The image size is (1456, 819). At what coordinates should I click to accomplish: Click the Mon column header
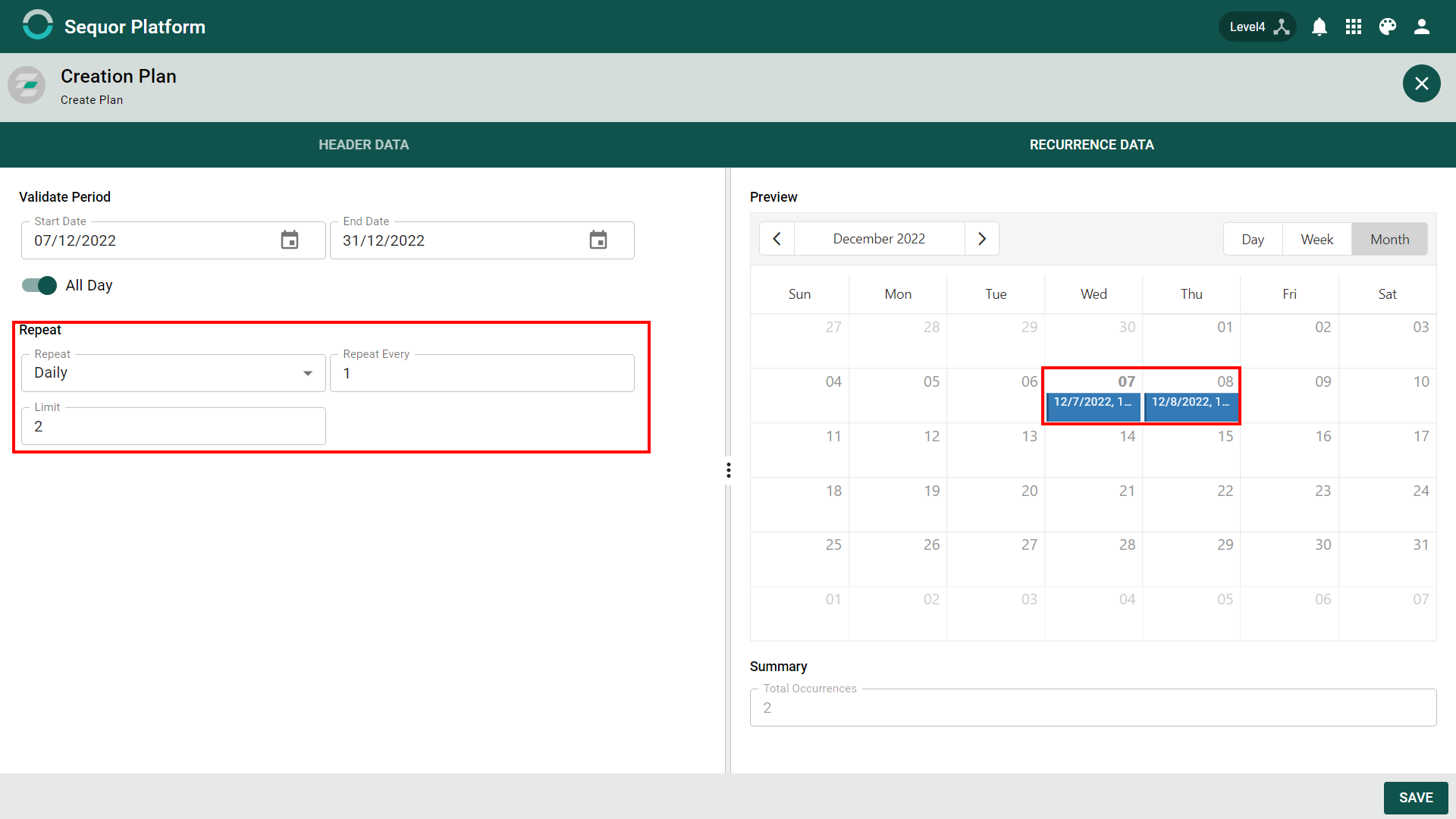898,293
